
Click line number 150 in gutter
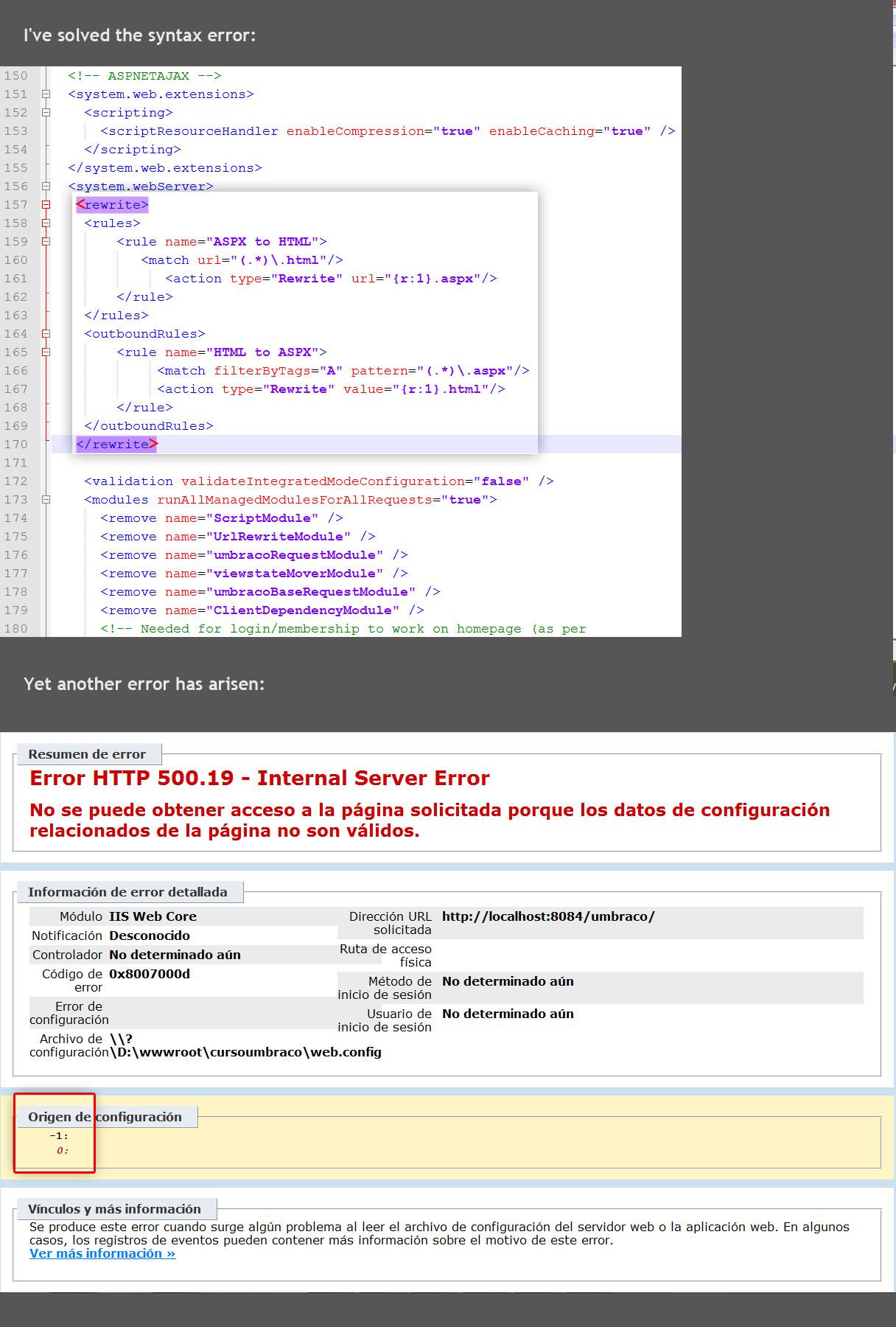pyautogui.click(x=15, y=76)
